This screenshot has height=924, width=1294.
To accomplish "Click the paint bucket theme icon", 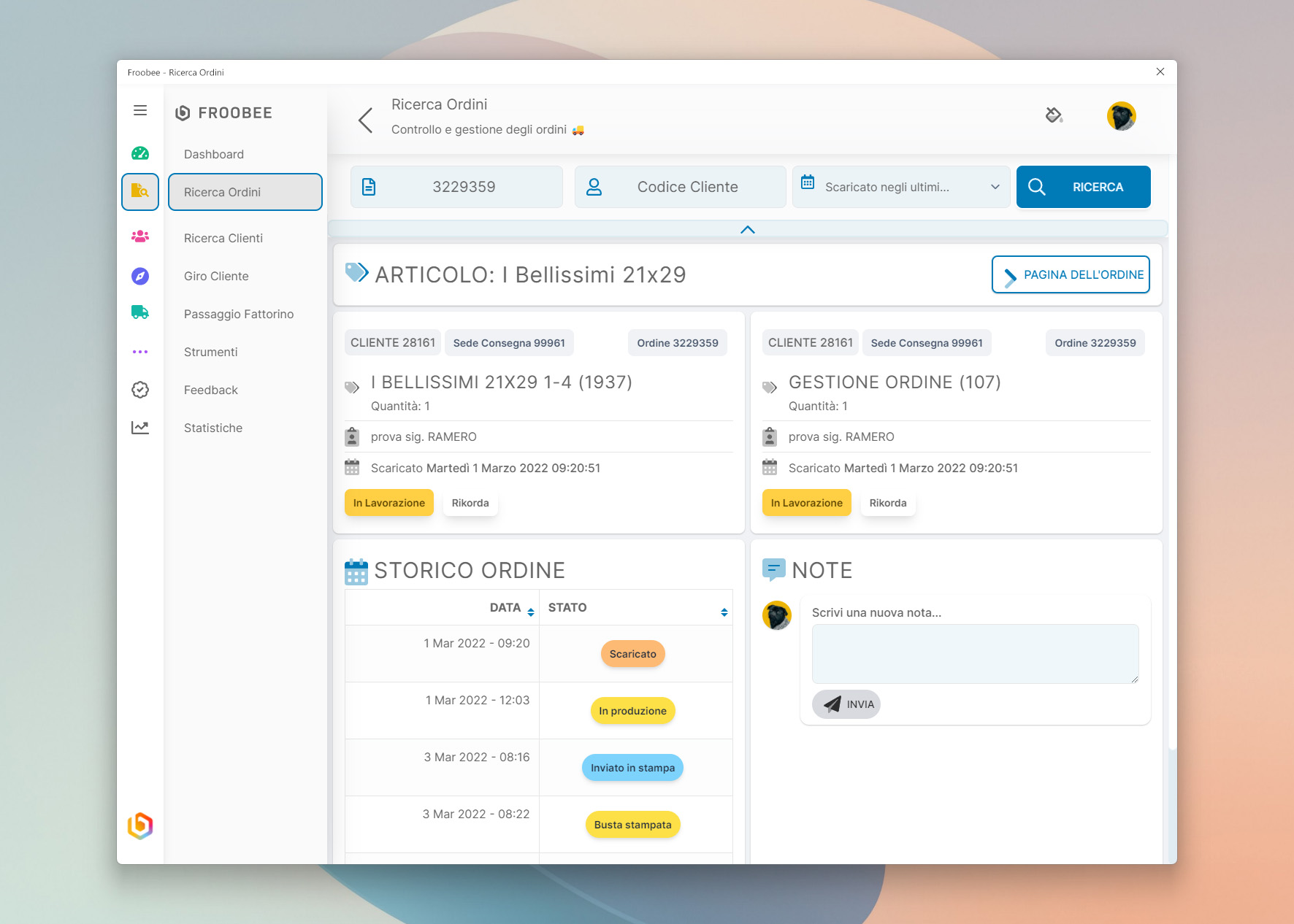I will pos(1053,115).
